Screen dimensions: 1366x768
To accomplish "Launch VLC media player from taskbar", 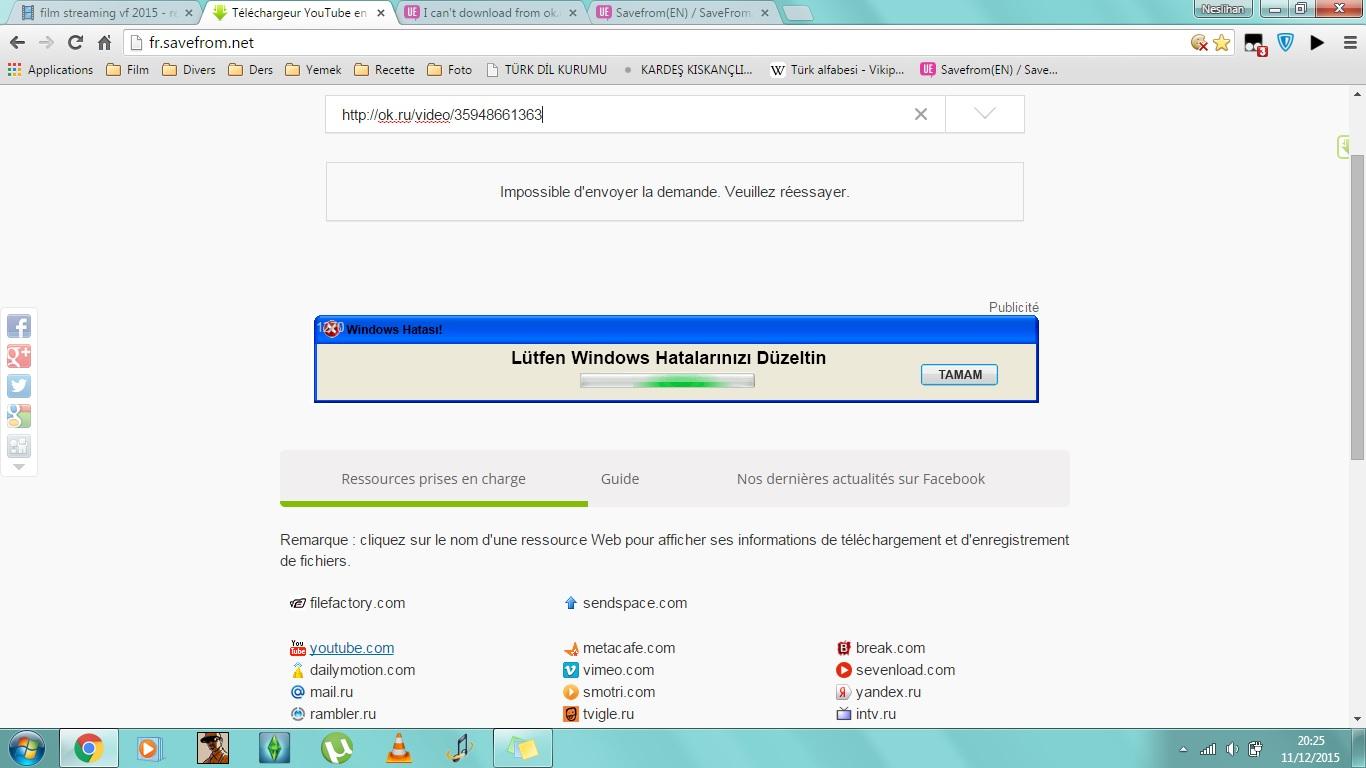I will pos(398,748).
